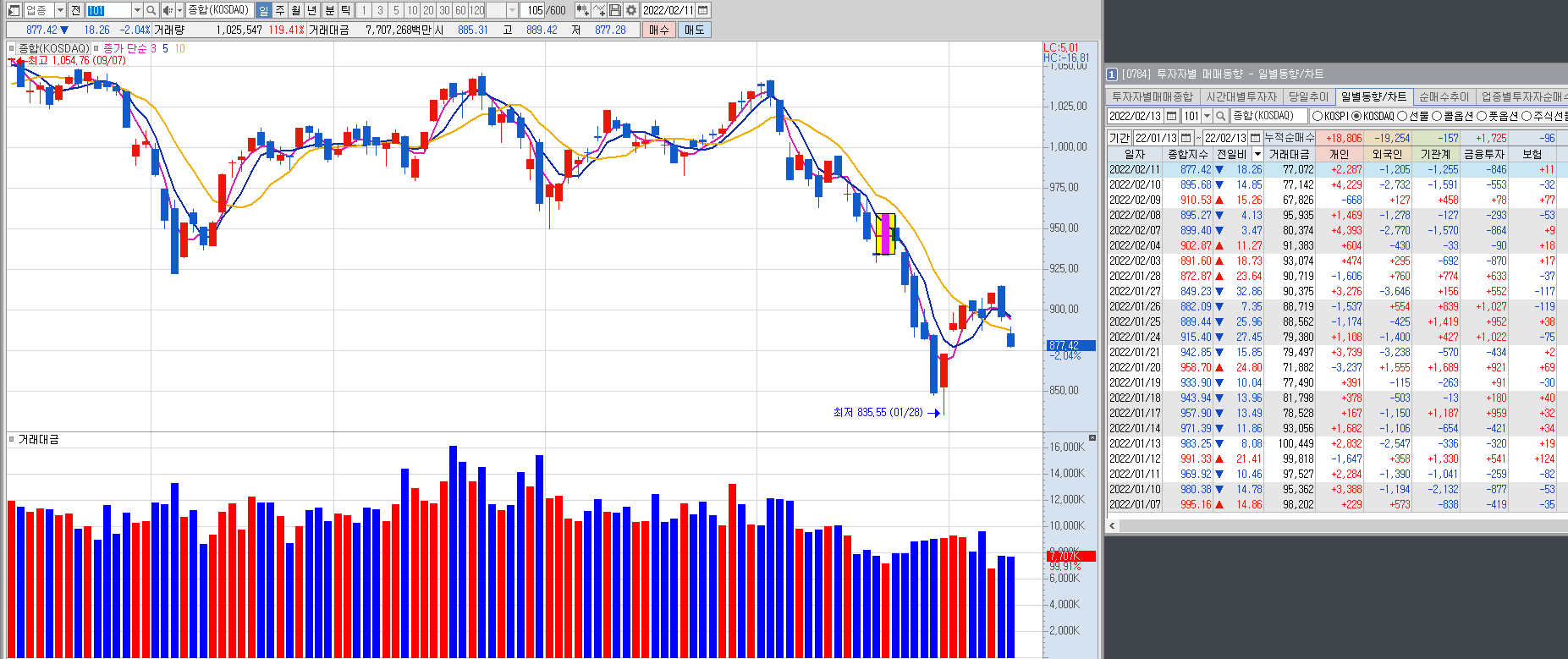Screen dimensions: 1568x659
Task: Click the small square beside 종가 단순 legend
Action: point(96,48)
